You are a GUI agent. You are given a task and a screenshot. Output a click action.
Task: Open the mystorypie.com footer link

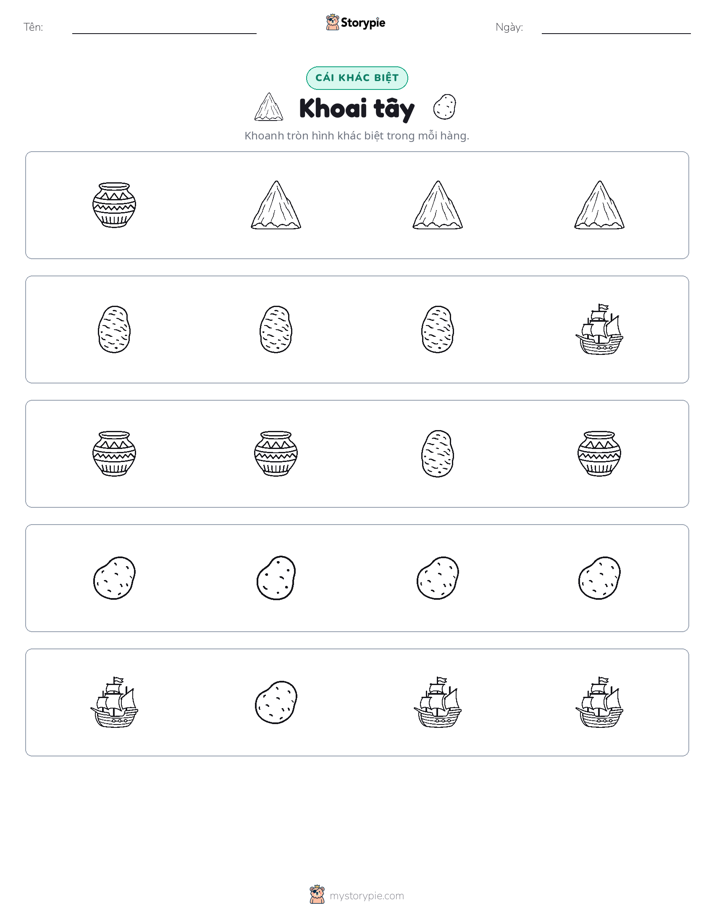[366, 896]
